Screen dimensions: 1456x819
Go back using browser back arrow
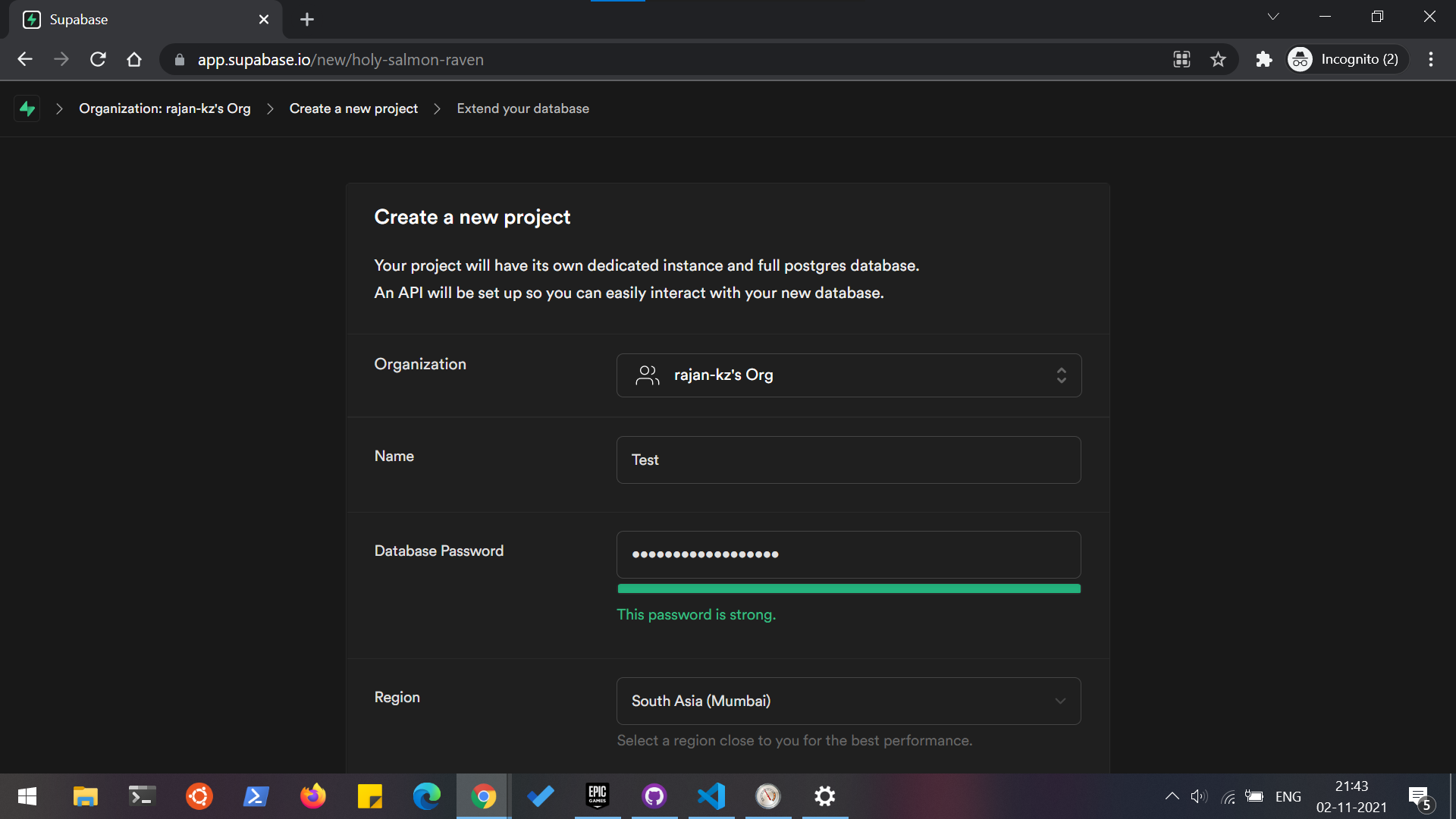coord(25,59)
